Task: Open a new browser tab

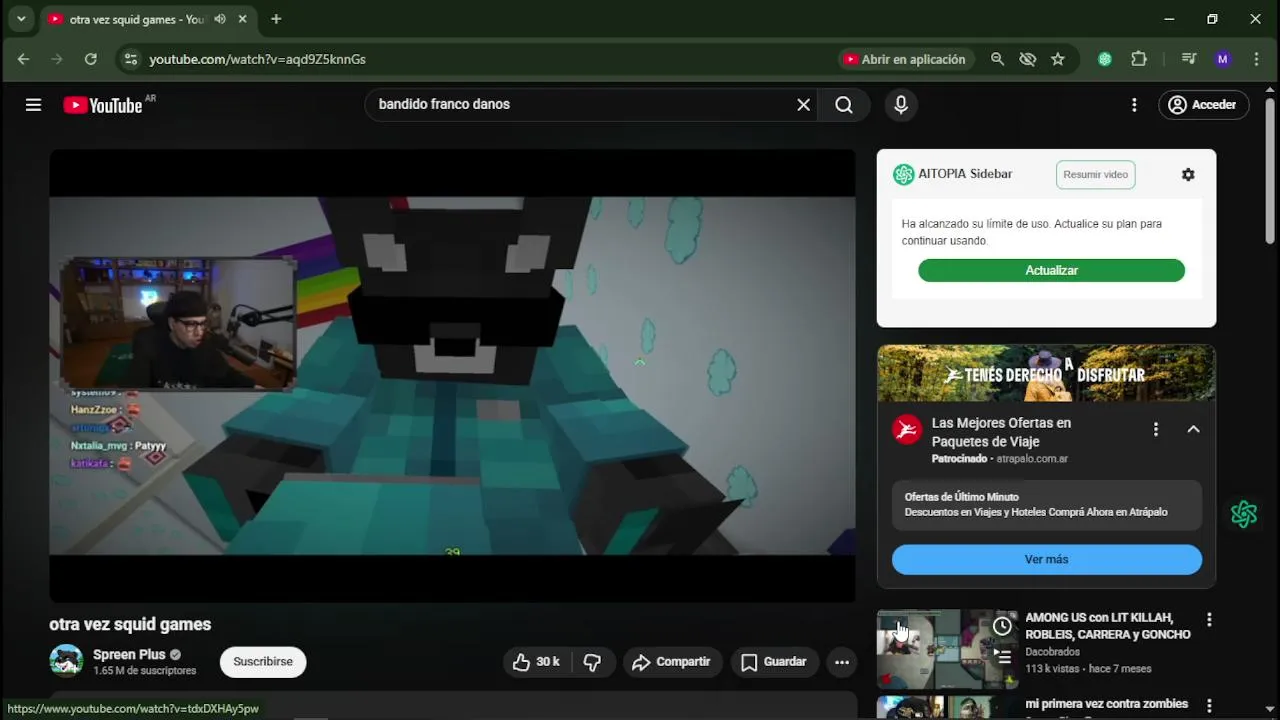Action: tap(276, 19)
